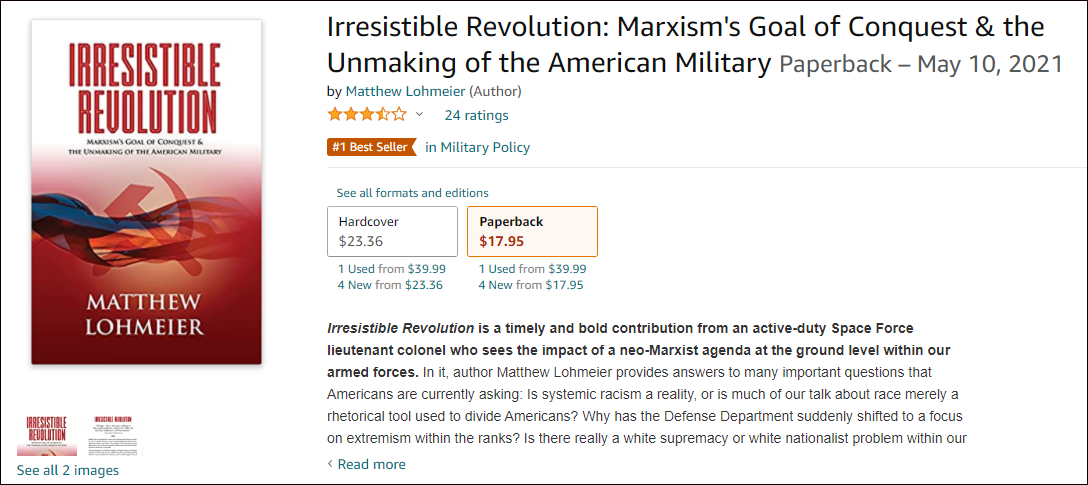Expand description with Read more
This screenshot has width=1088, height=485.
[371, 464]
